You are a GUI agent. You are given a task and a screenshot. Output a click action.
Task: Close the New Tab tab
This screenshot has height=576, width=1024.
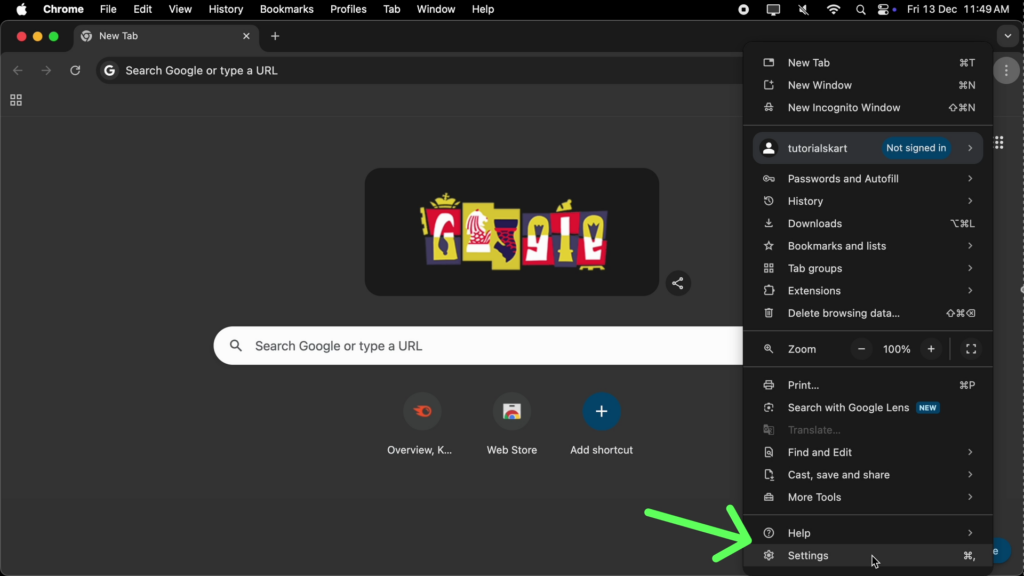246,36
